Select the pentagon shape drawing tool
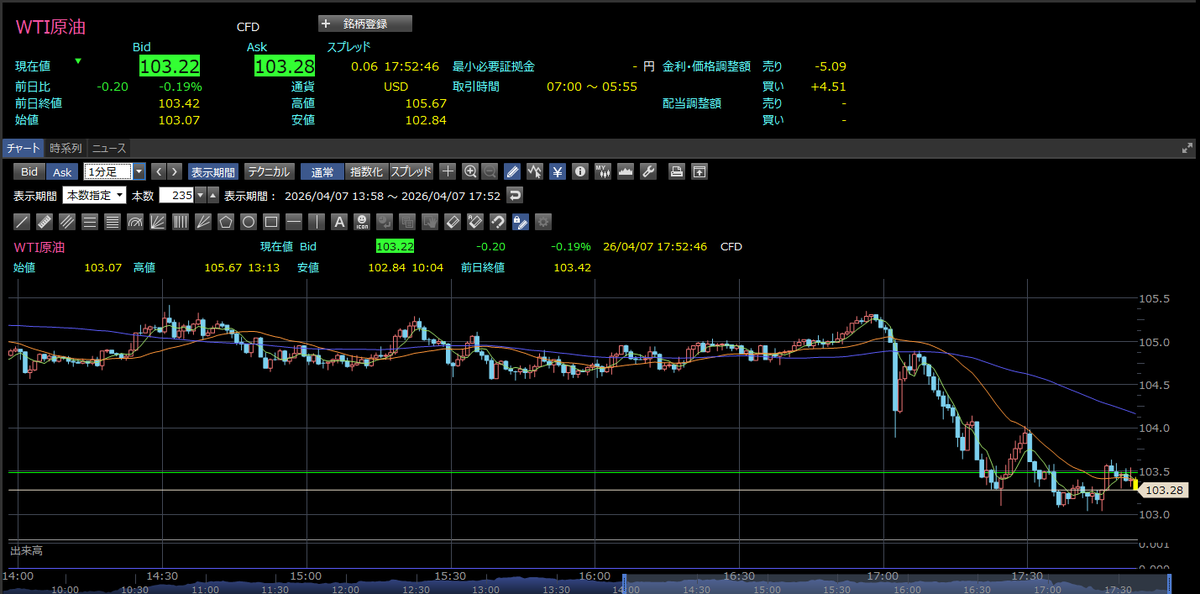1200x594 pixels. (226, 221)
